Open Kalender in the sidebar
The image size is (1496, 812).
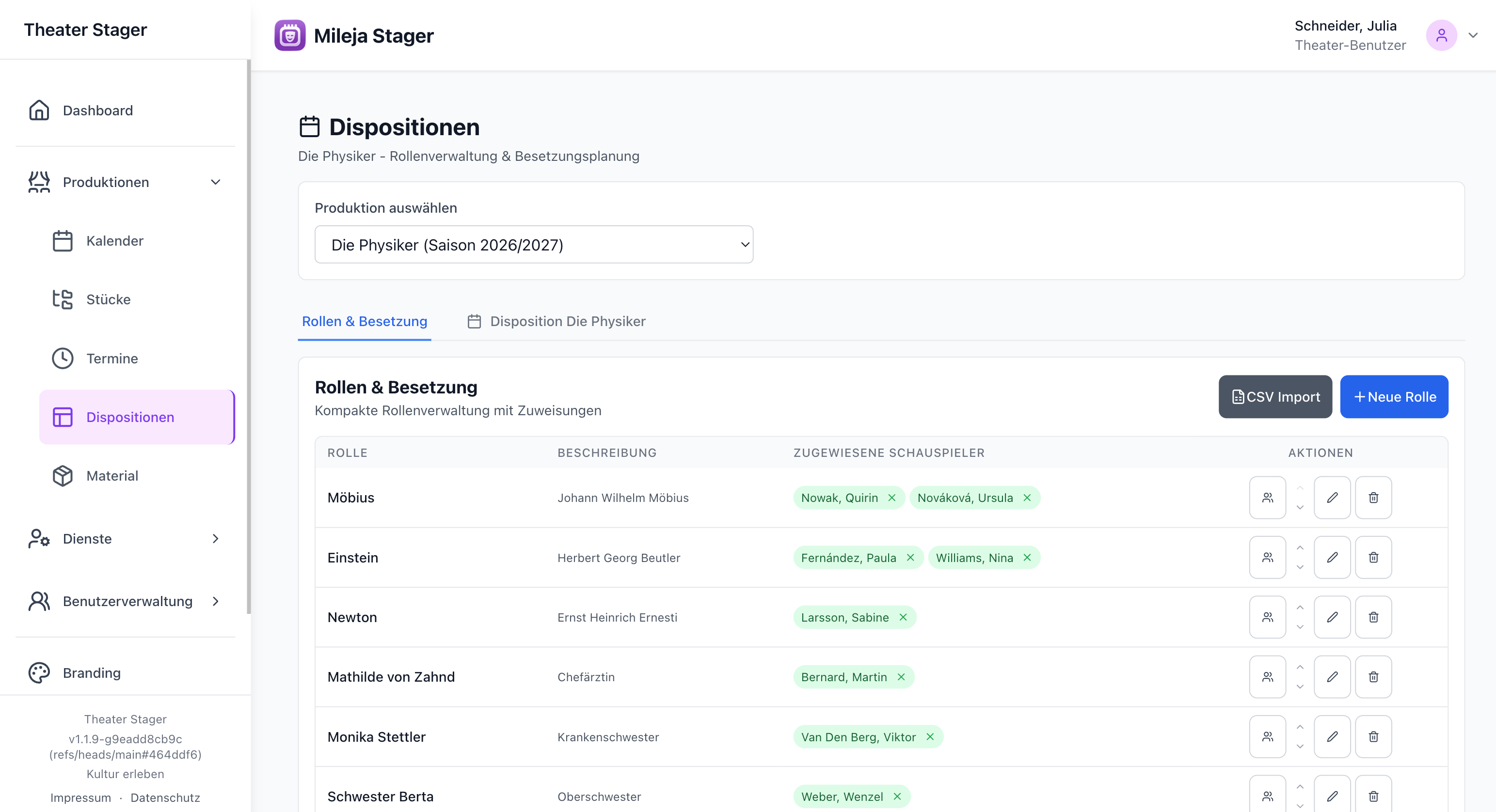coord(114,241)
